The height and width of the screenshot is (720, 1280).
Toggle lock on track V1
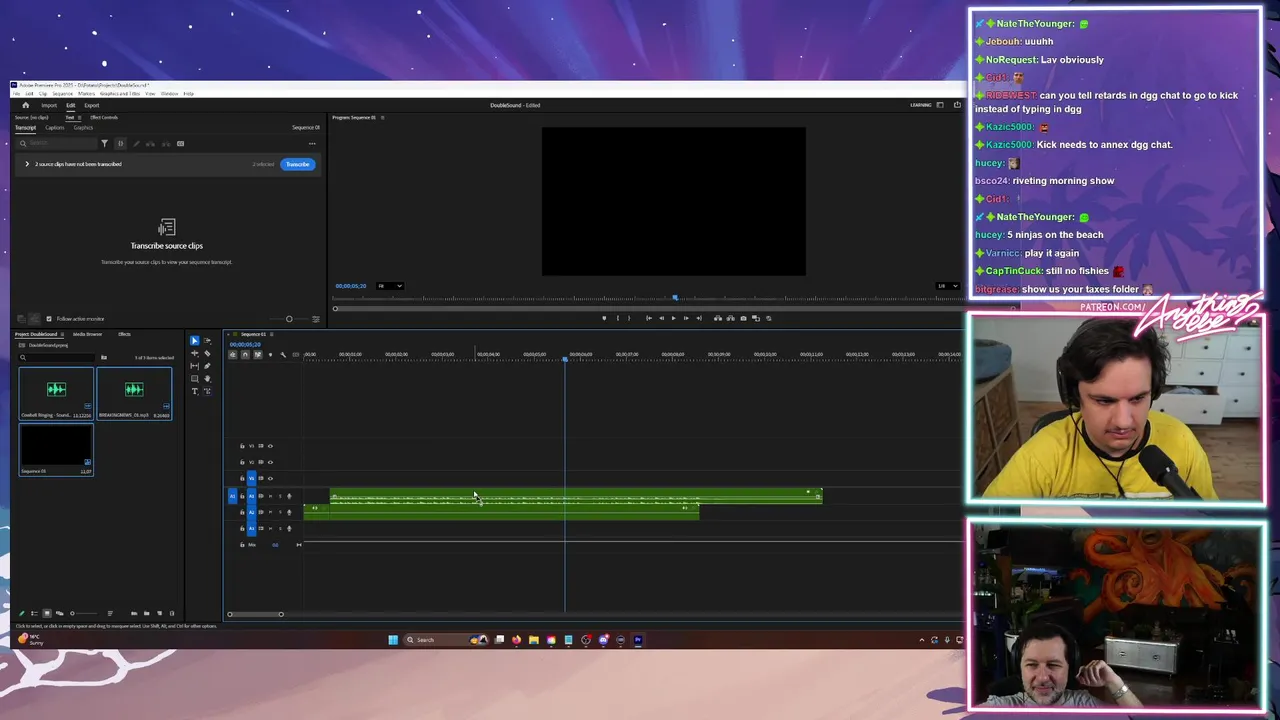point(242,478)
